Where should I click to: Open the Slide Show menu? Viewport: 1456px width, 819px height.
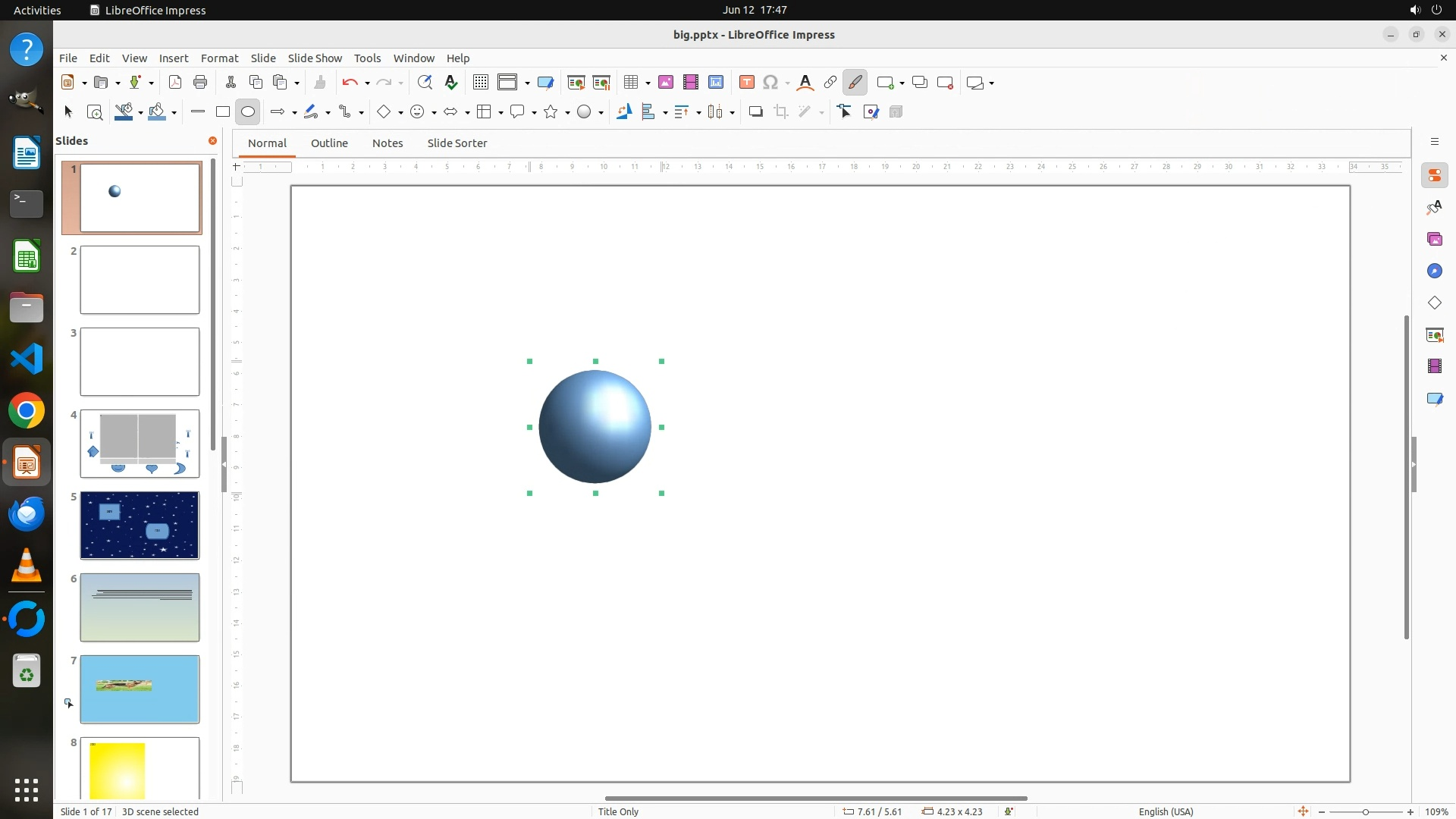pyautogui.click(x=315, y=58)
